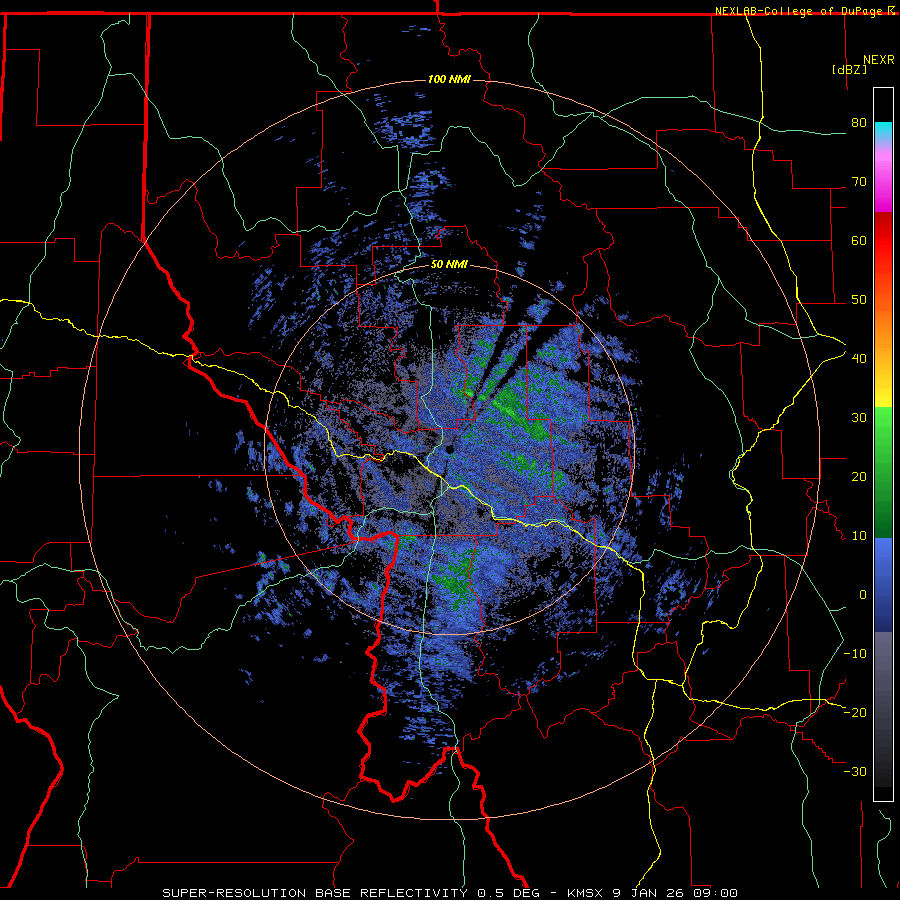Screen dimensions: 900x900
Task: Click the 80 dBZ scale value
Action: [x=859, y=123]
